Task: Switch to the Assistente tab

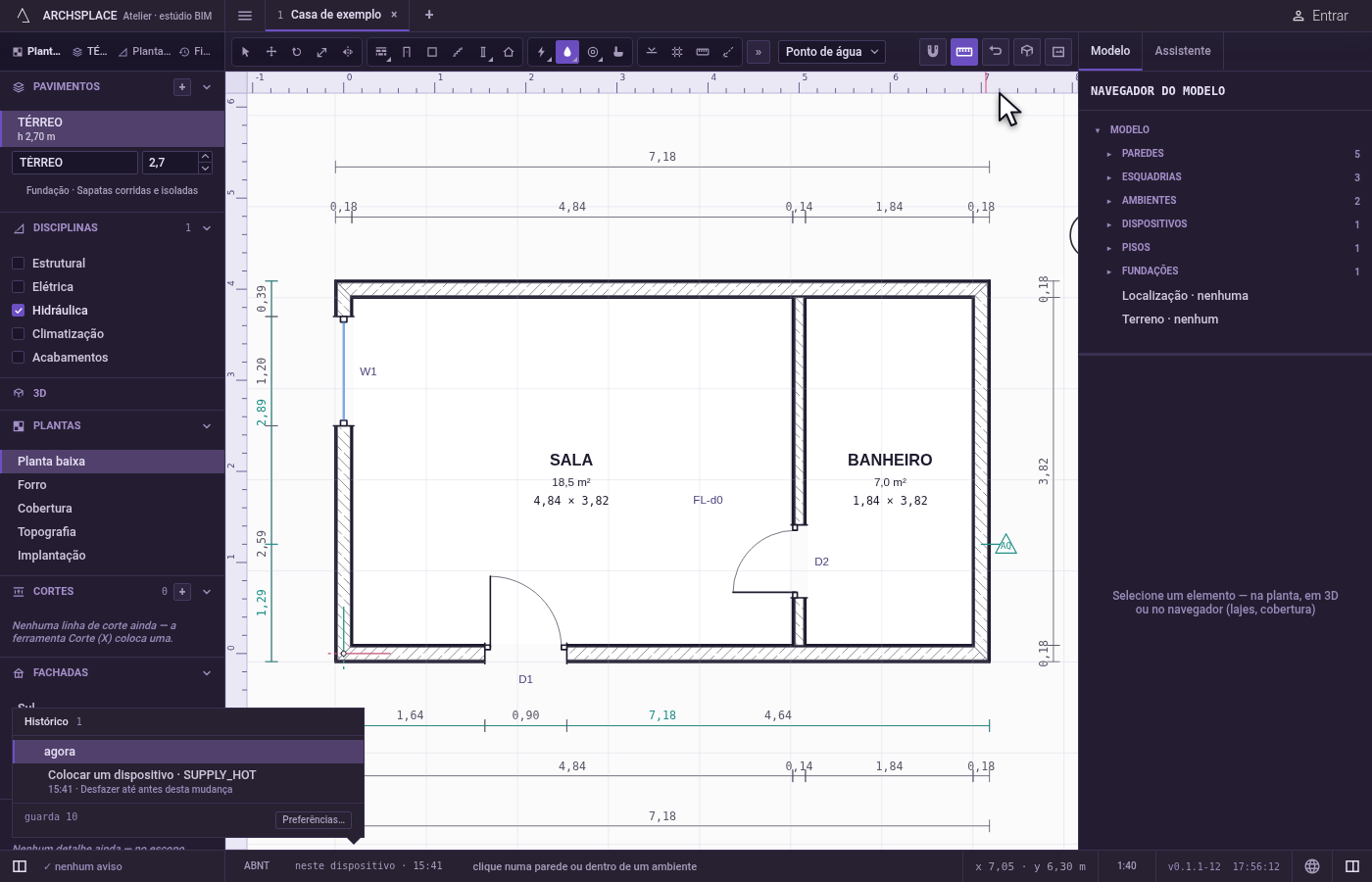Action: pyautogui.click(x=1182, y=51)
